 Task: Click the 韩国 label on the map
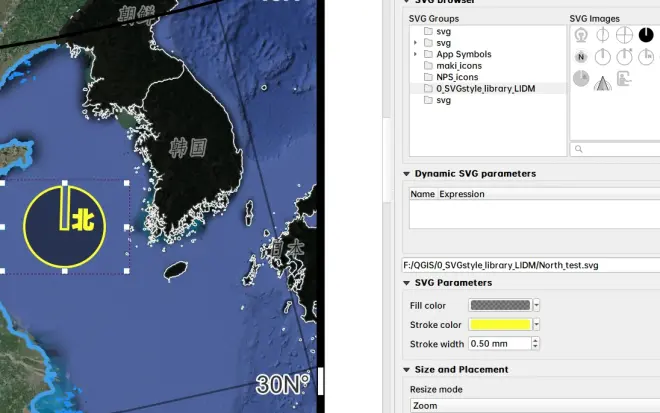(188, 148)
